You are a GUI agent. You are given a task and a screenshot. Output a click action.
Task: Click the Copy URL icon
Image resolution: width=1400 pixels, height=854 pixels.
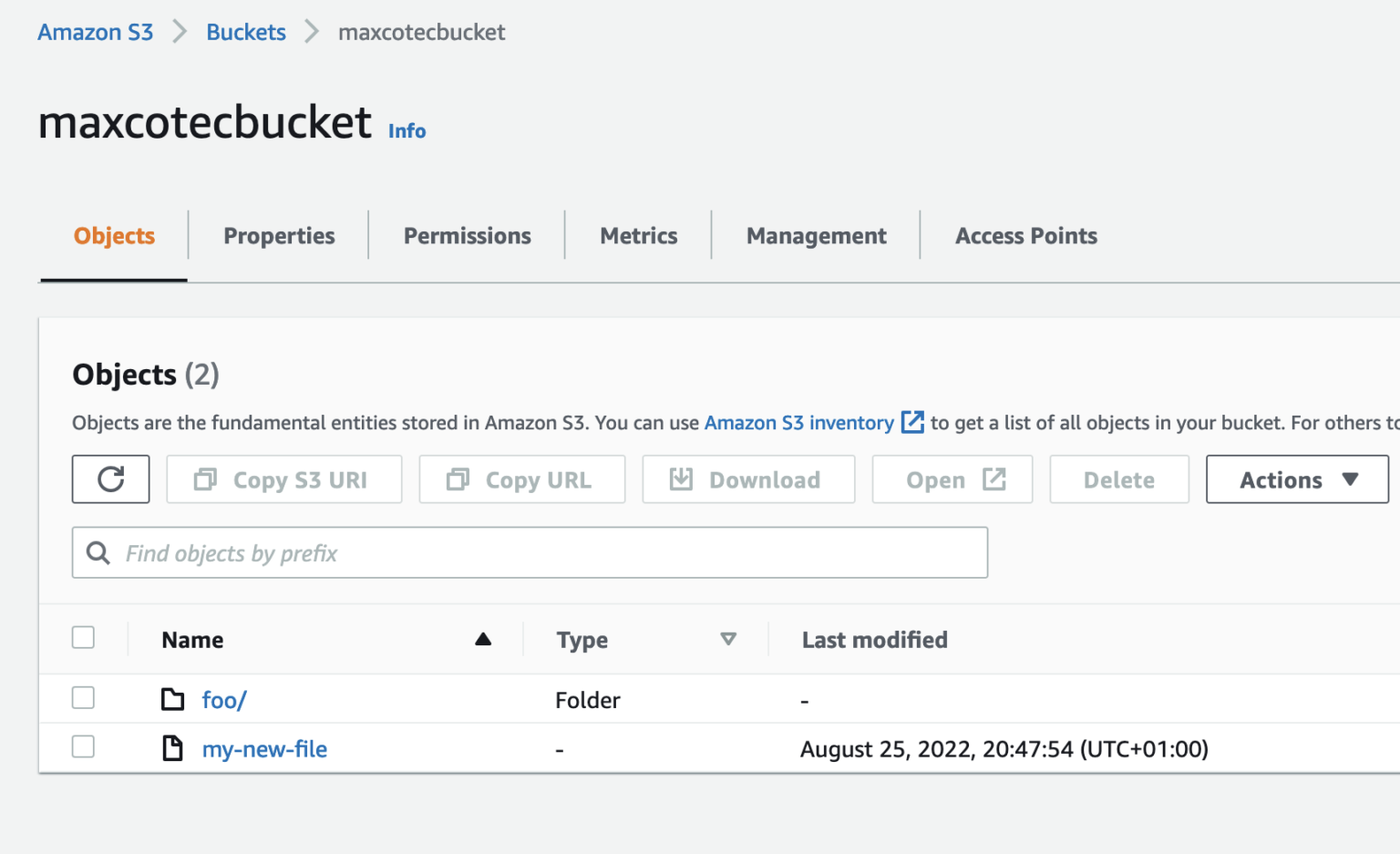point(458,479)
